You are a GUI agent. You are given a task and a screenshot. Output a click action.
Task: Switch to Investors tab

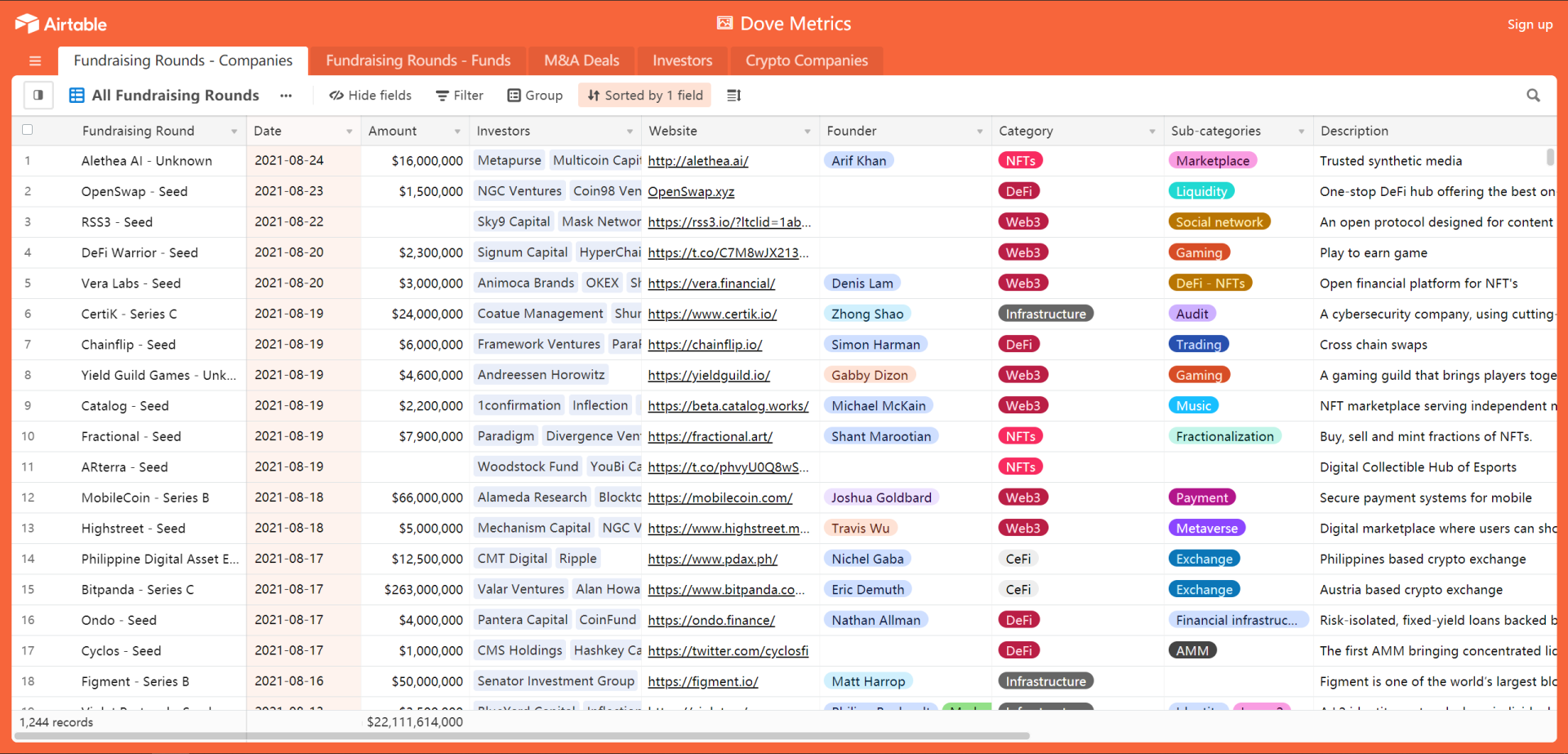pyautogui.click(x=682, y=60)
